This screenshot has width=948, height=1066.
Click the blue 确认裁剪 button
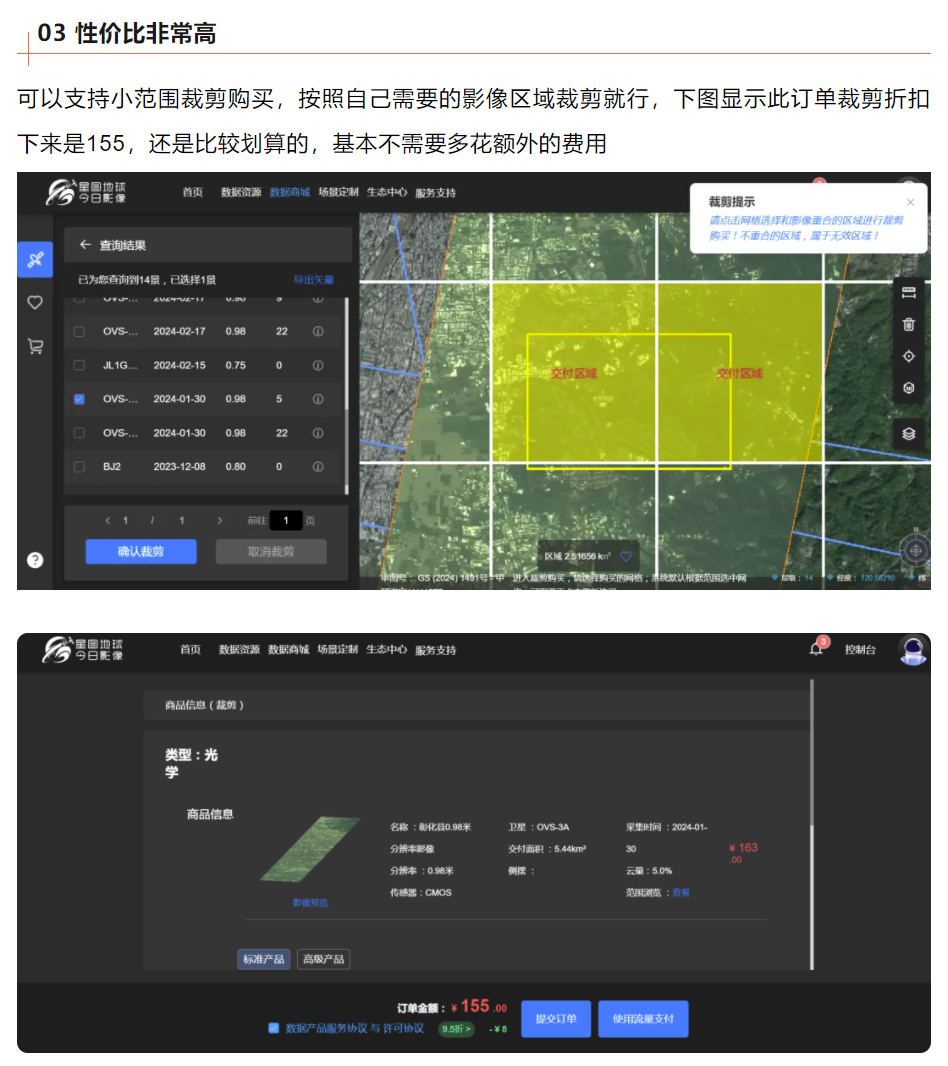[141, 552]
